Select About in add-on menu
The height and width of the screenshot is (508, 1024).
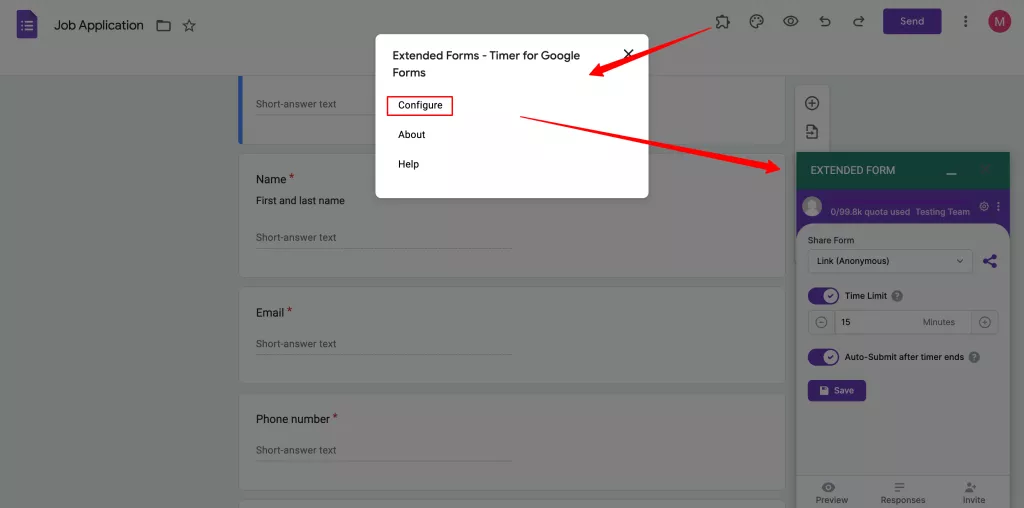click(x=411, y=135)
